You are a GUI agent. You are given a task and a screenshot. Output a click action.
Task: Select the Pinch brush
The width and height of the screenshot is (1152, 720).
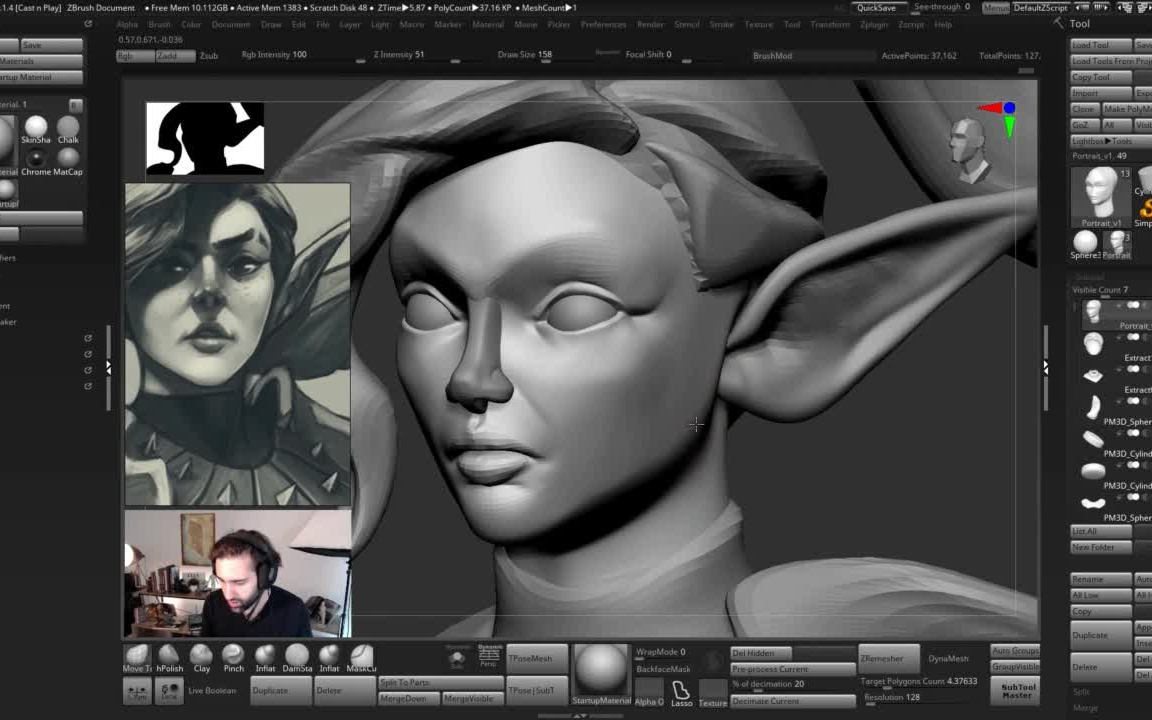(x=234, y=658)
